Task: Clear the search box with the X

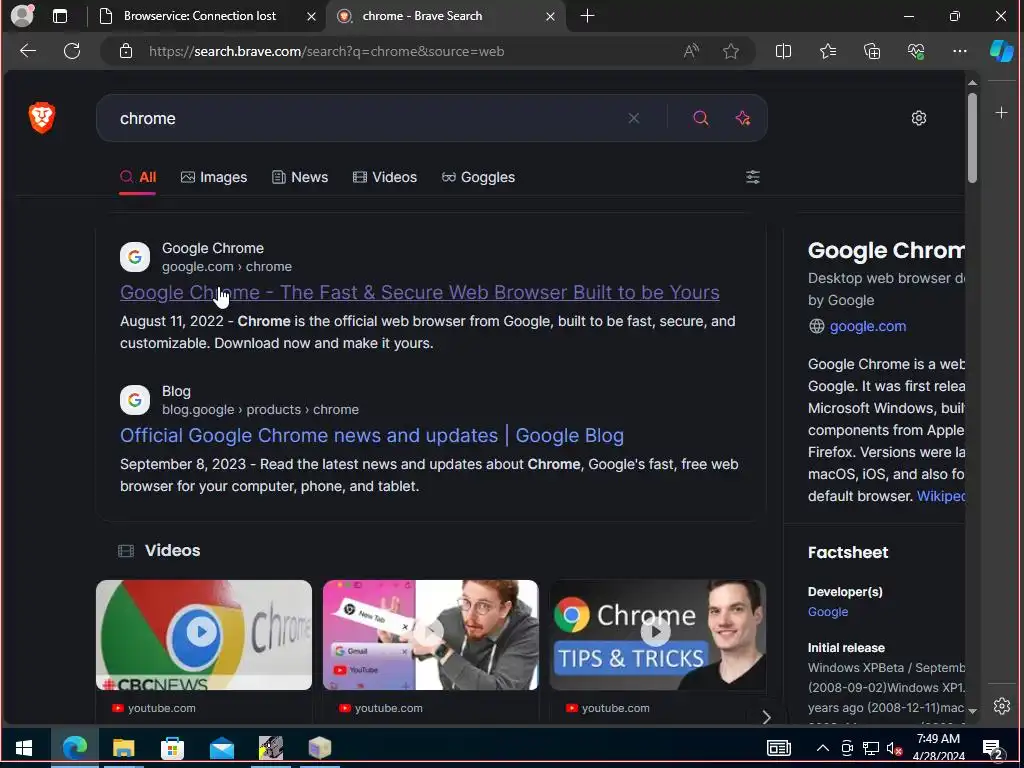Action: [633, 118]
